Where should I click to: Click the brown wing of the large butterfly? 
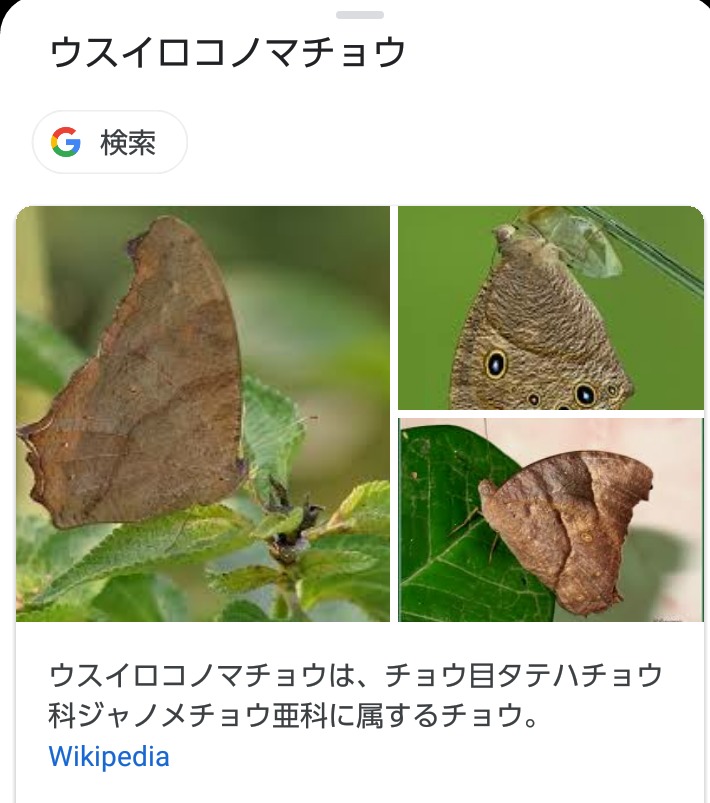pos(136,379)
